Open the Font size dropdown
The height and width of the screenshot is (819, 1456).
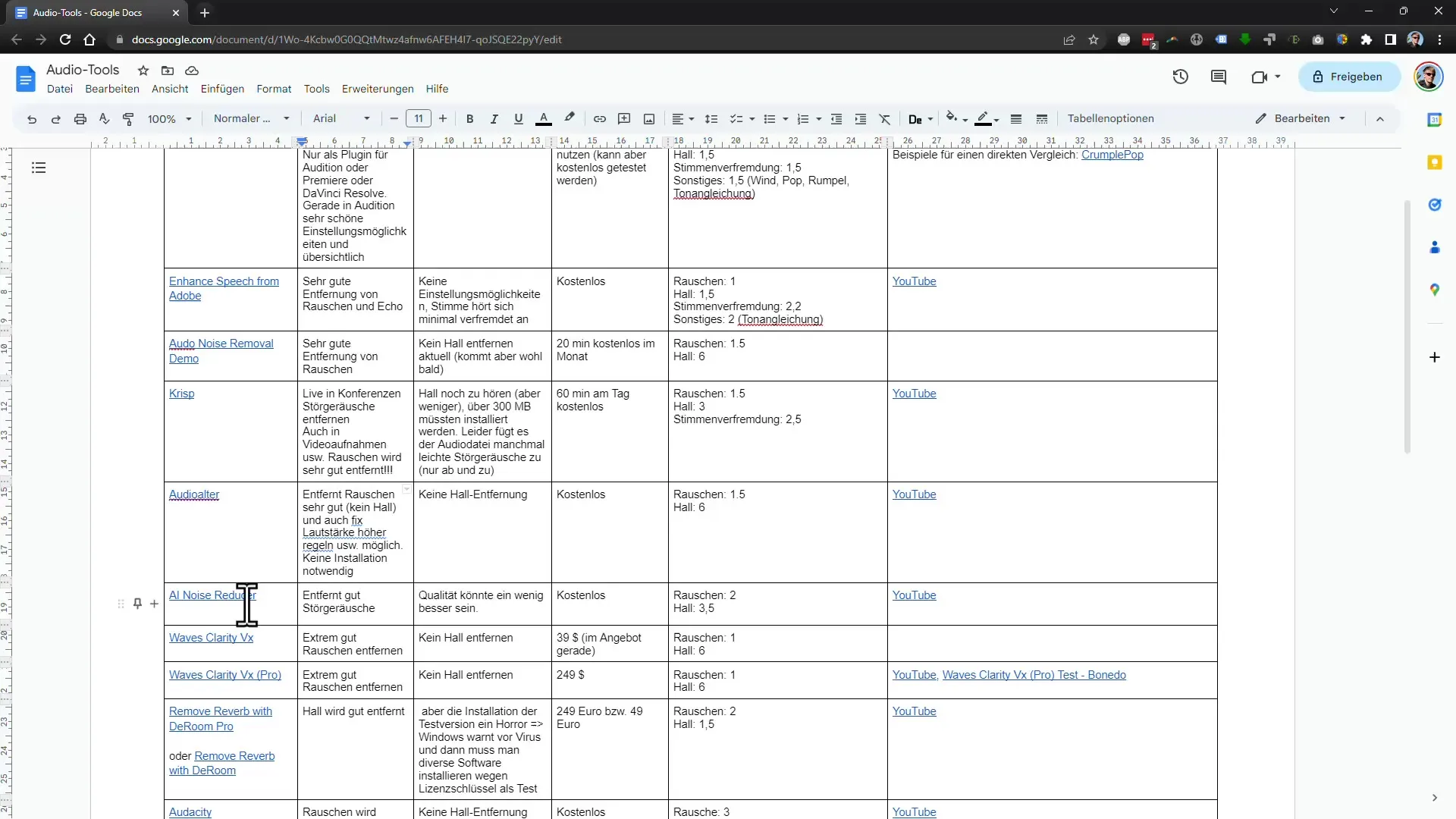tap(419, 118)
